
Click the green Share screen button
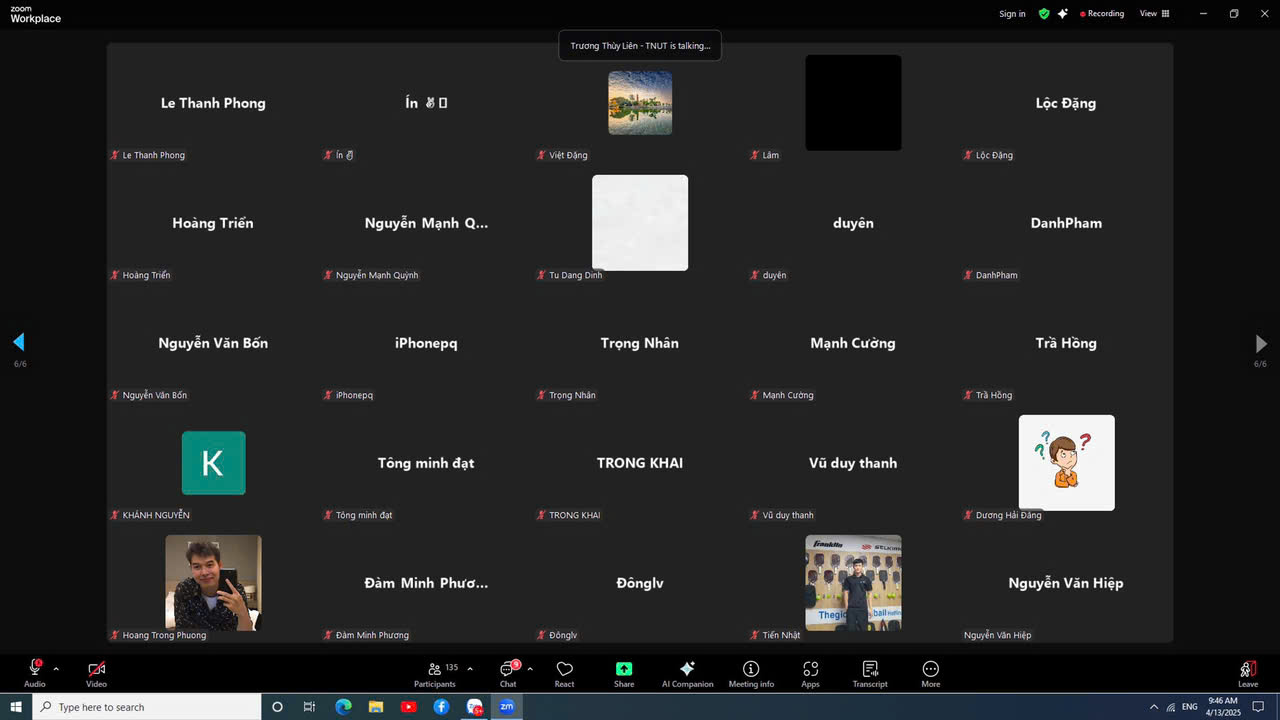click(x=624, y=673)
